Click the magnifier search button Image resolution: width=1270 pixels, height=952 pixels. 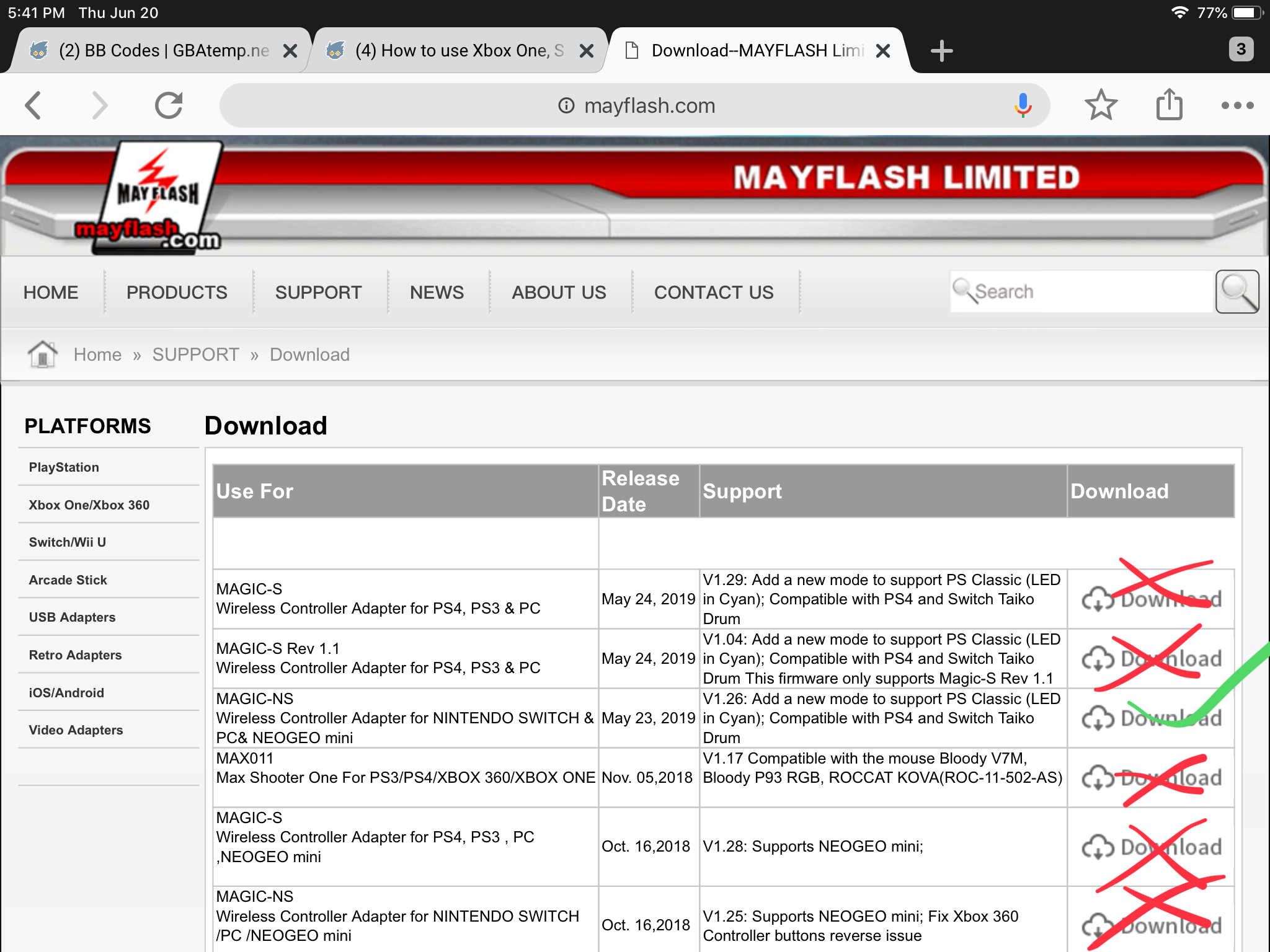pos(1237,291)
